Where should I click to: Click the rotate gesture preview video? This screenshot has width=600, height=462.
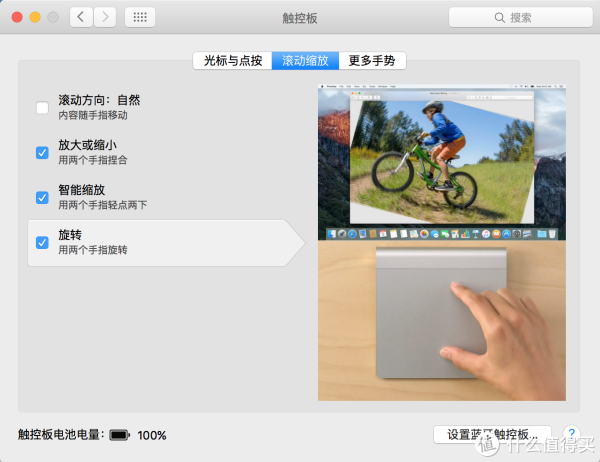pyautogui.click(x=442, y=243)
